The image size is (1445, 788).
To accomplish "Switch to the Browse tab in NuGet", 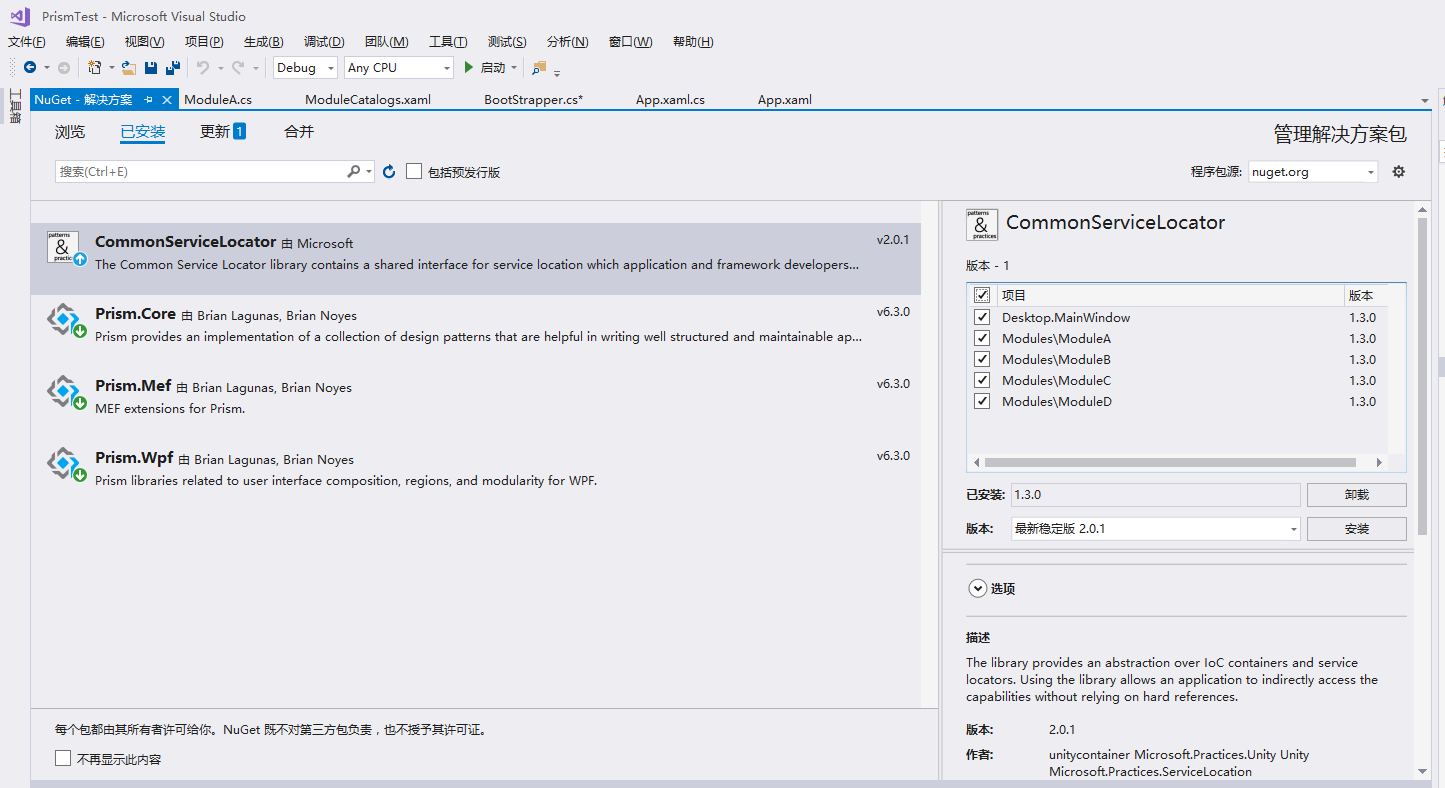I will [x=70, y=132].
